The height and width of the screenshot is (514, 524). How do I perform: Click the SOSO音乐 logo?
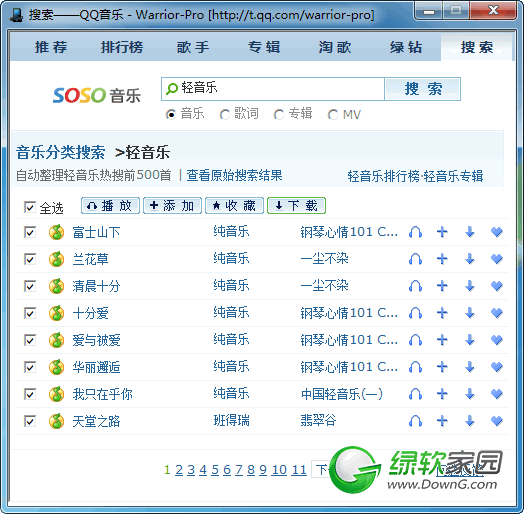(97, 95)
